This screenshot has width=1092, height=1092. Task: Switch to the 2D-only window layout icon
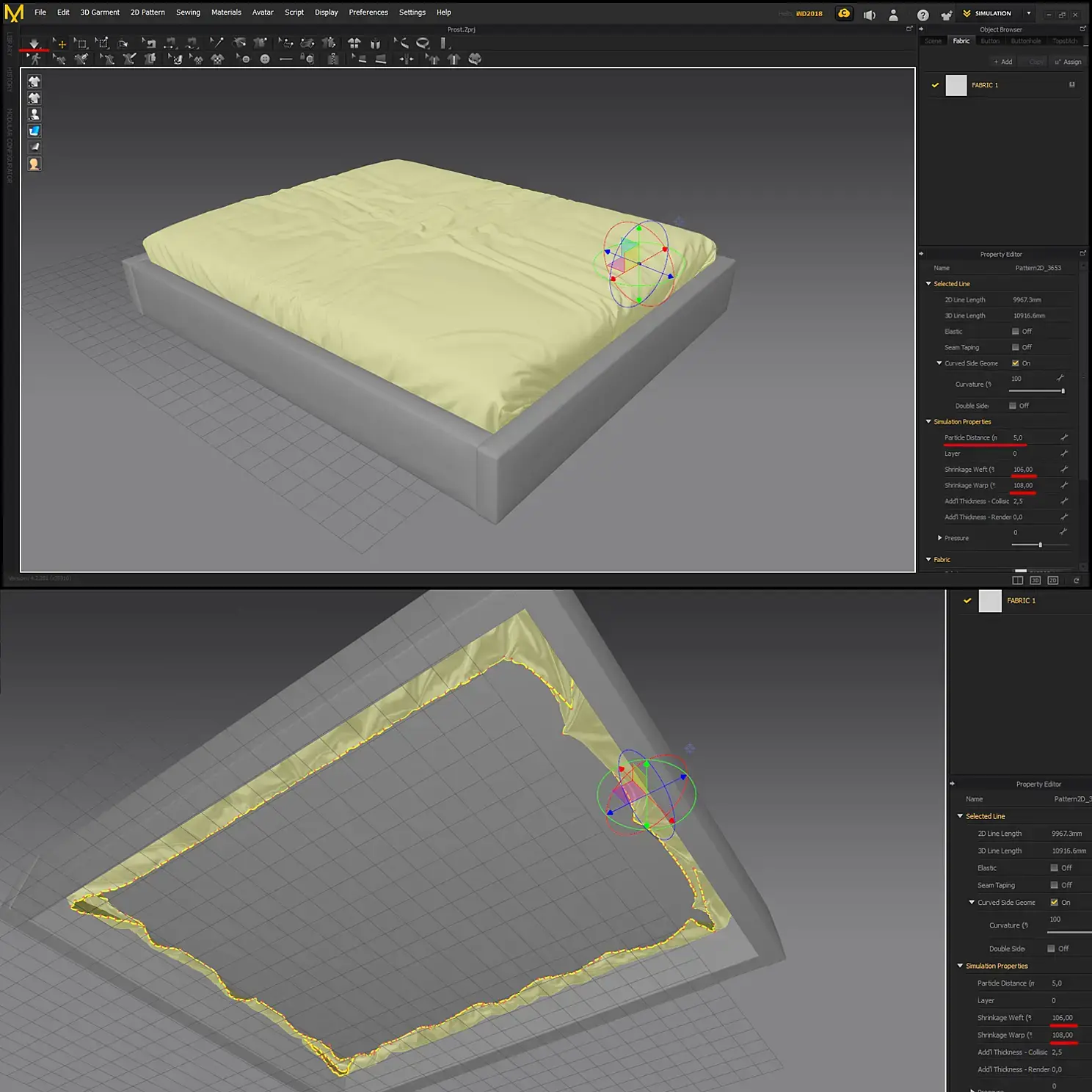tap(1053, 580)
